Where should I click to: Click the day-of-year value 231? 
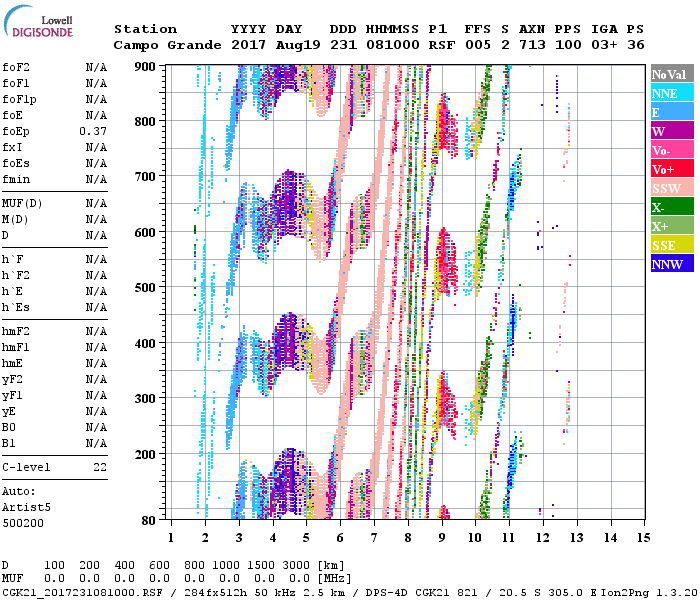[x=343, y=45]
